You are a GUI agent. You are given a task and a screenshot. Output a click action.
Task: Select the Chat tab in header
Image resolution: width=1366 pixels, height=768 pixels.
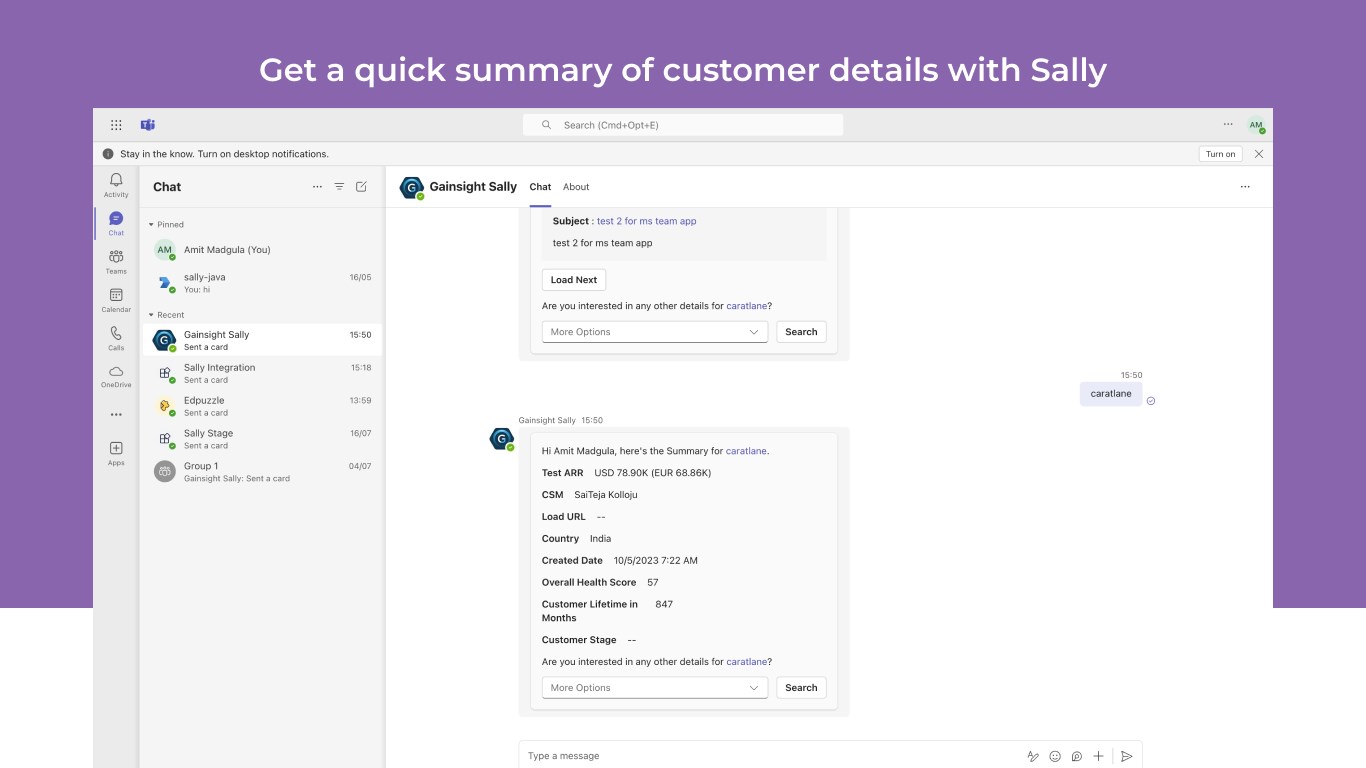[540, 187]
